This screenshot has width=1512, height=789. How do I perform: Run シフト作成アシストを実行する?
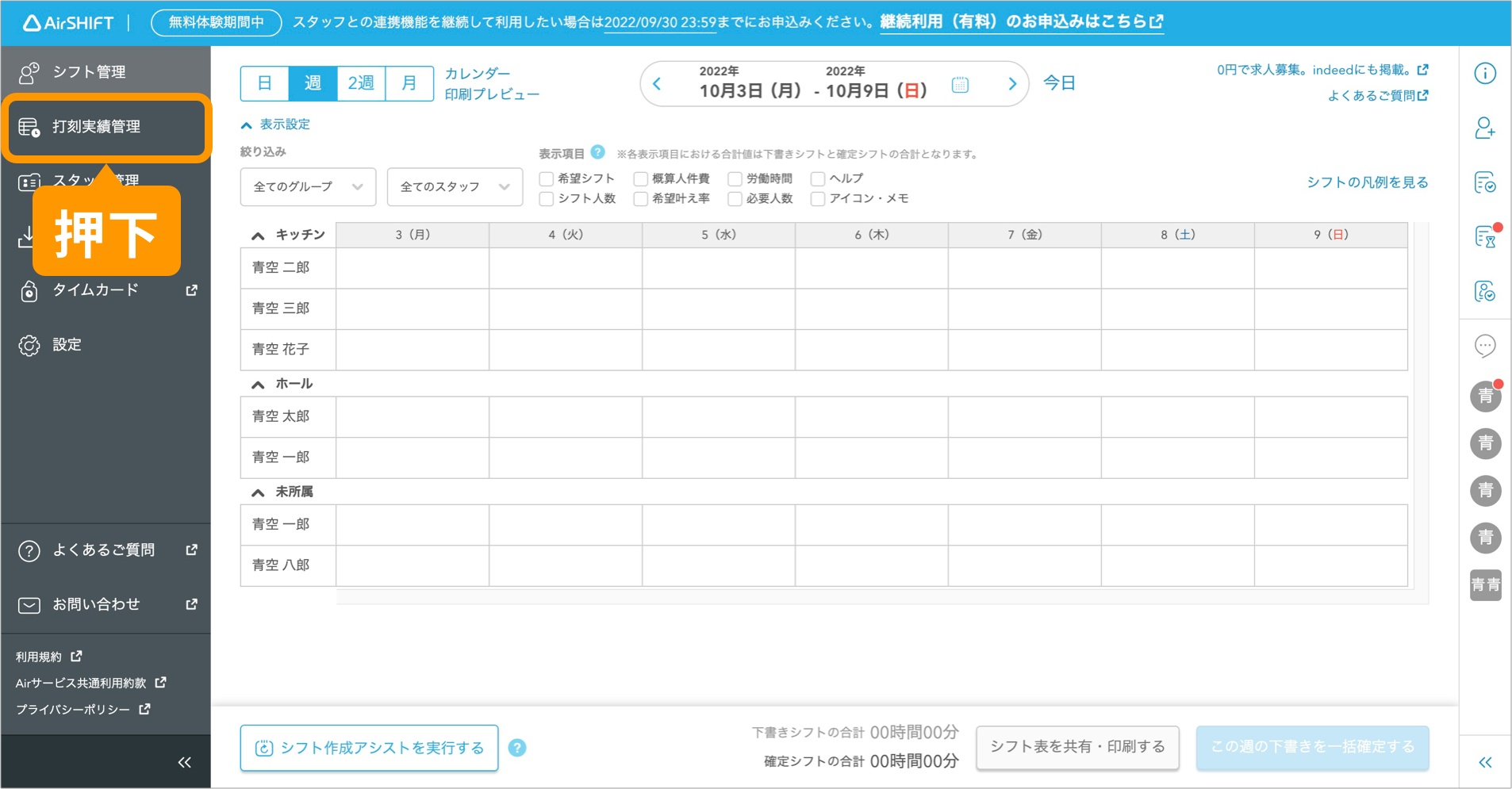coord(368,747)
